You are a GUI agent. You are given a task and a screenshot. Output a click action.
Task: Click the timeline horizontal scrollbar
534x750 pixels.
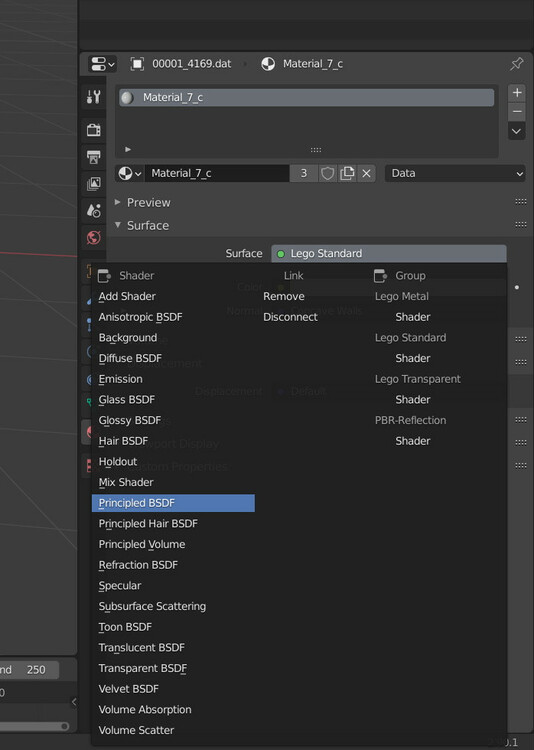pos(33,726)
